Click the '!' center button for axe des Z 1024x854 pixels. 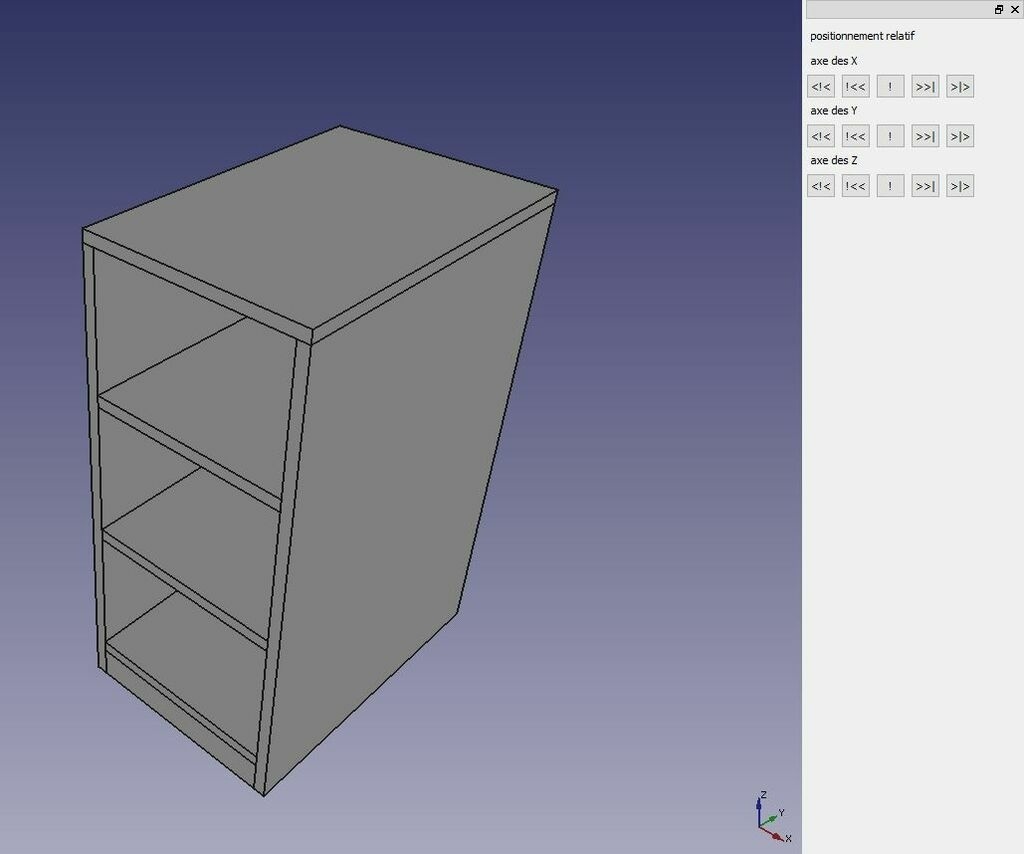(x=890, y=185)
